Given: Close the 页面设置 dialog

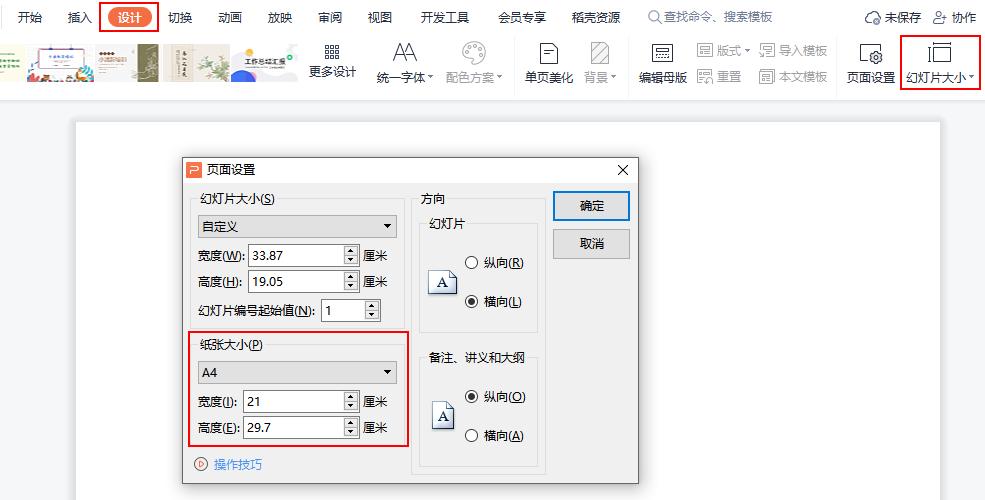Looking at the screenshot, I should tap(623, 170).
